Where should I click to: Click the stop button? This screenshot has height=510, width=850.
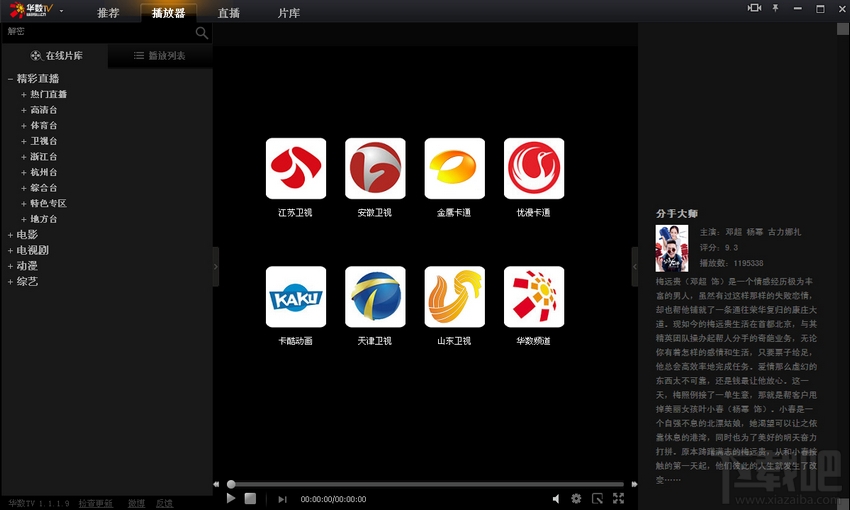(250, 499)
